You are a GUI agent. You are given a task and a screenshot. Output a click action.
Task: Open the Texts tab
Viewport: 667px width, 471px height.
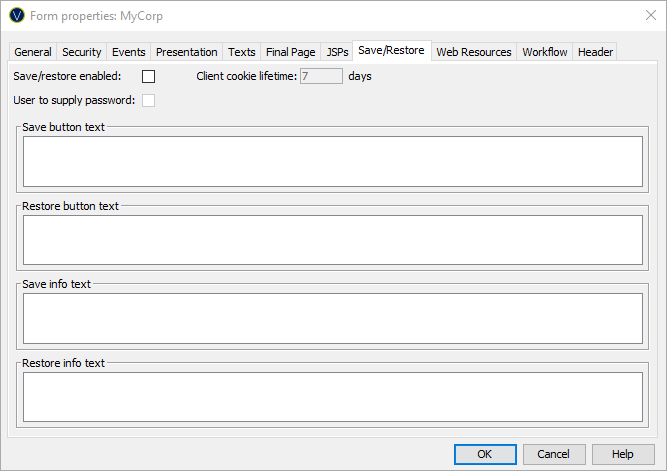point(241,52)
